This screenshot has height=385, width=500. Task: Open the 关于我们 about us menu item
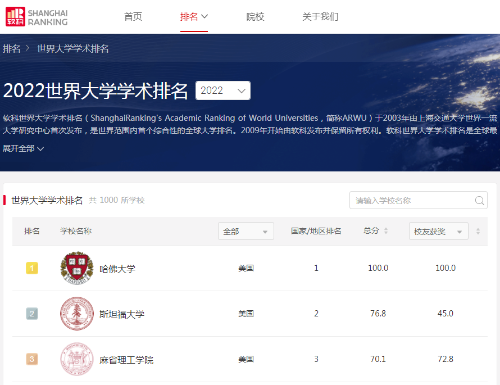coord(320,16)
